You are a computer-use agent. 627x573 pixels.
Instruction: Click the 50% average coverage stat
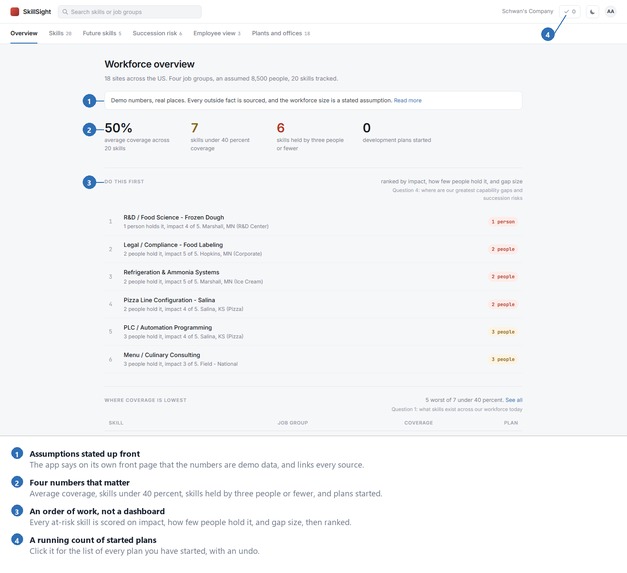click(137, 136)
